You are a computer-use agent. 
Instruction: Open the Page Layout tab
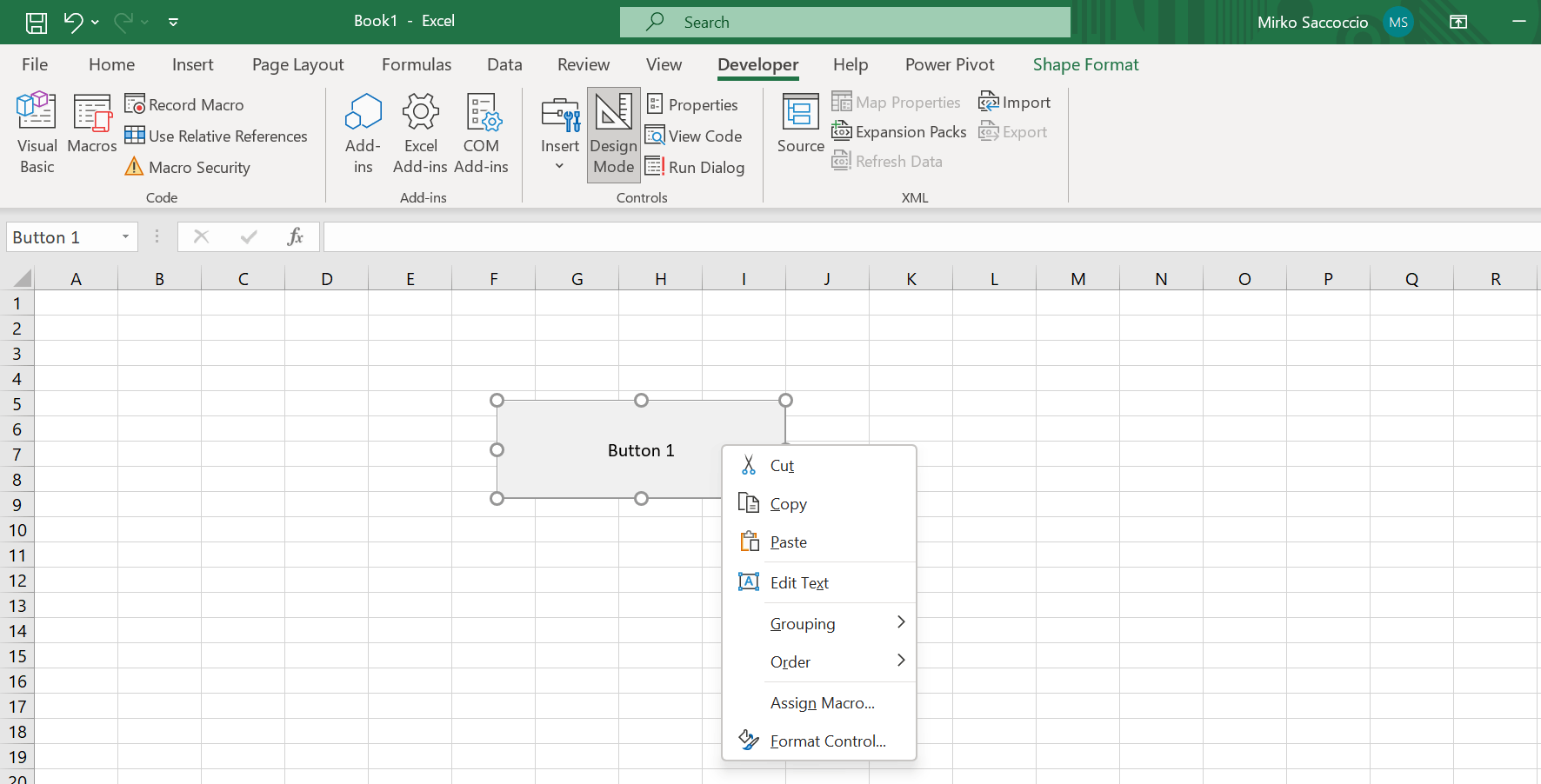coord(297,64)
